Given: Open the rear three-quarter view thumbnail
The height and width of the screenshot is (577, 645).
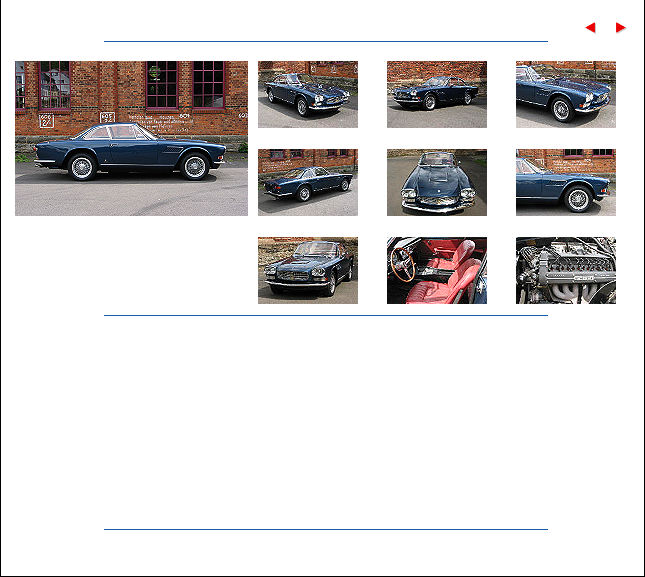Looking at the screenshot, I should tap(308, 182).
